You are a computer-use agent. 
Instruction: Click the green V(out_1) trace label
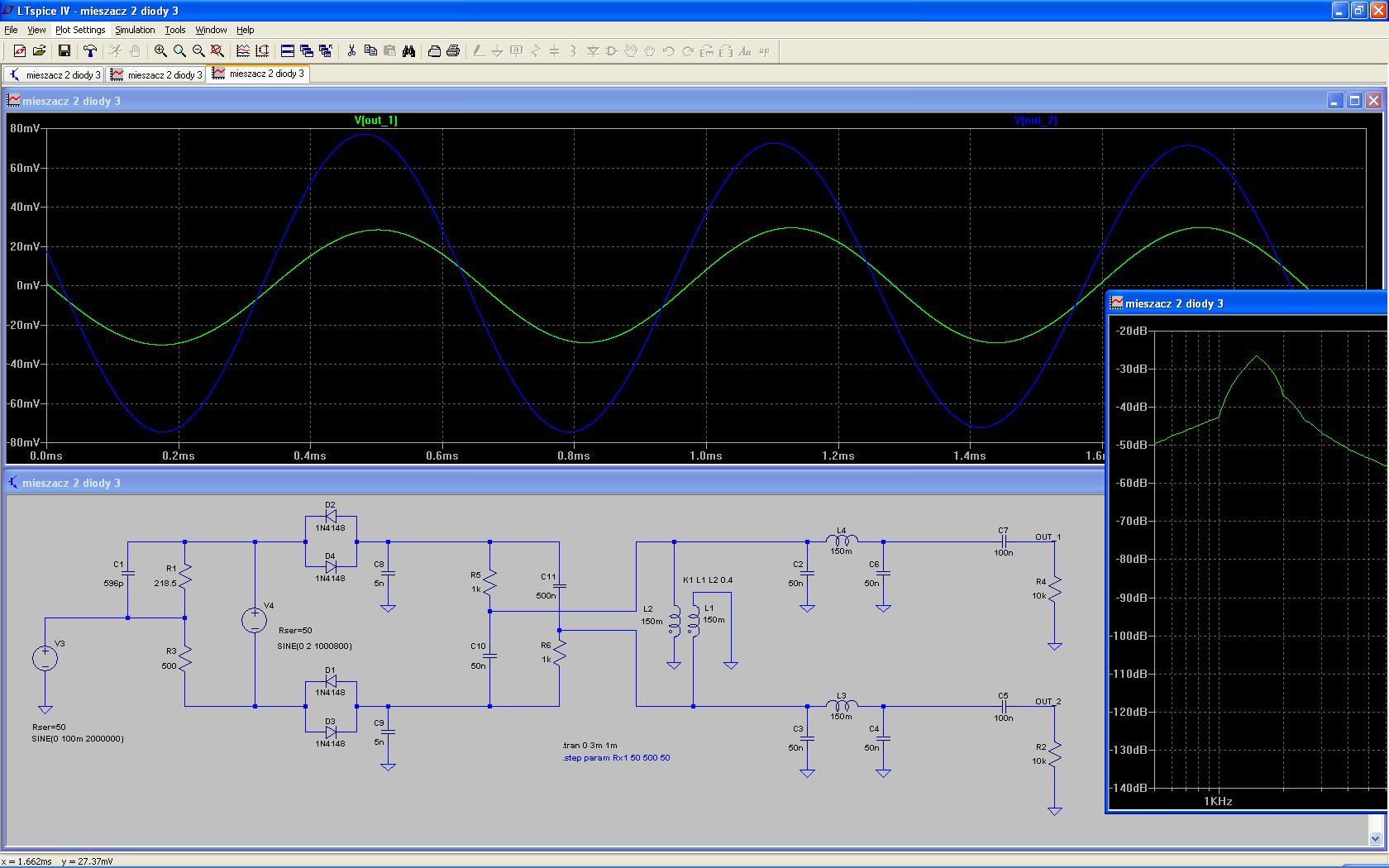click(375, 120)
